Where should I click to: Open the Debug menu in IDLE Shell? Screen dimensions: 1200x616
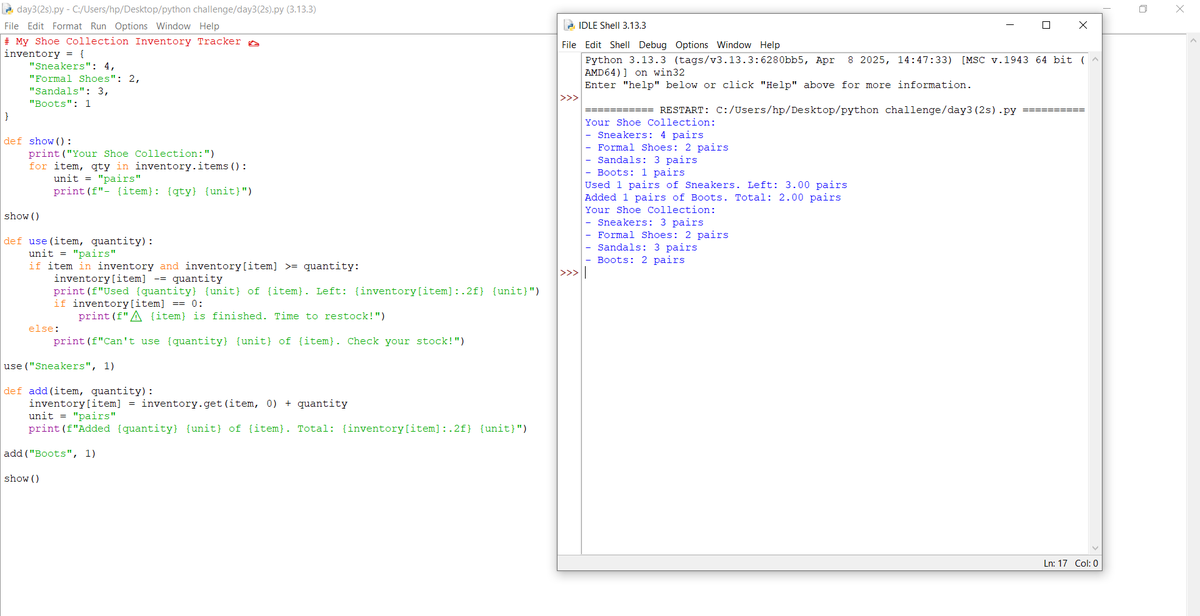coord(653,45)
